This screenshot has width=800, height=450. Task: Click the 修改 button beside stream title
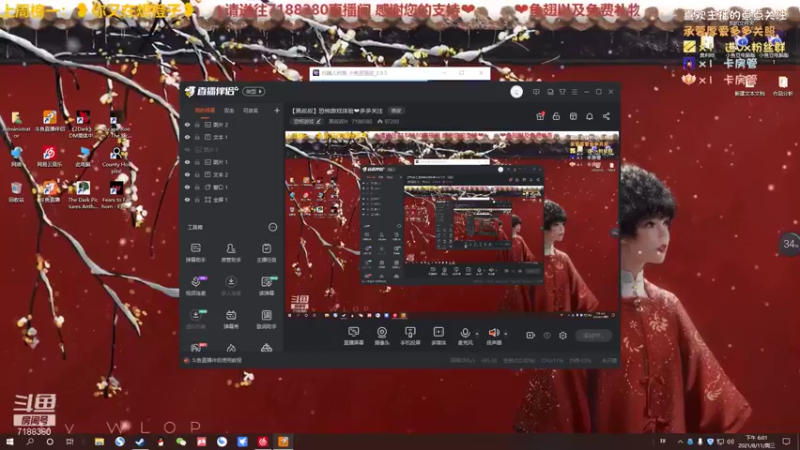[396, 111]
